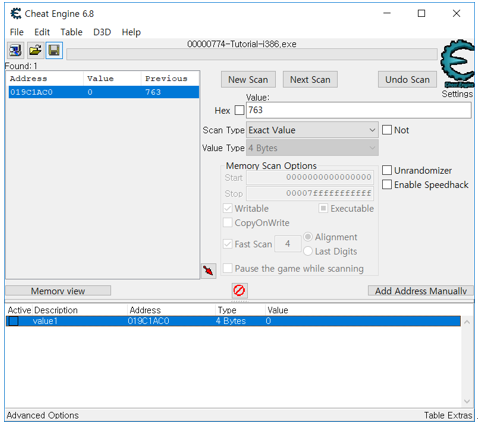Image resolution: width=478 pixels, height=423 pixels.
Task: Toggle the Fast Scan checkbox
Action: [228, 244]
